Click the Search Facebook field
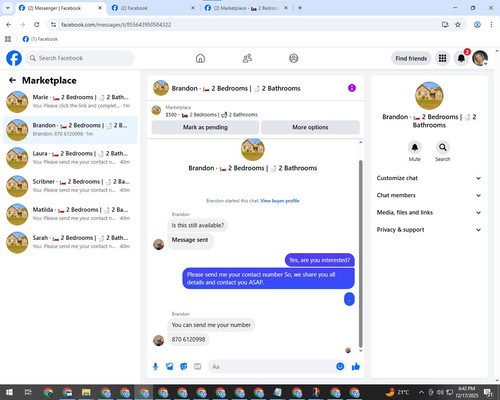500x400 pixels. click(80, 58)
